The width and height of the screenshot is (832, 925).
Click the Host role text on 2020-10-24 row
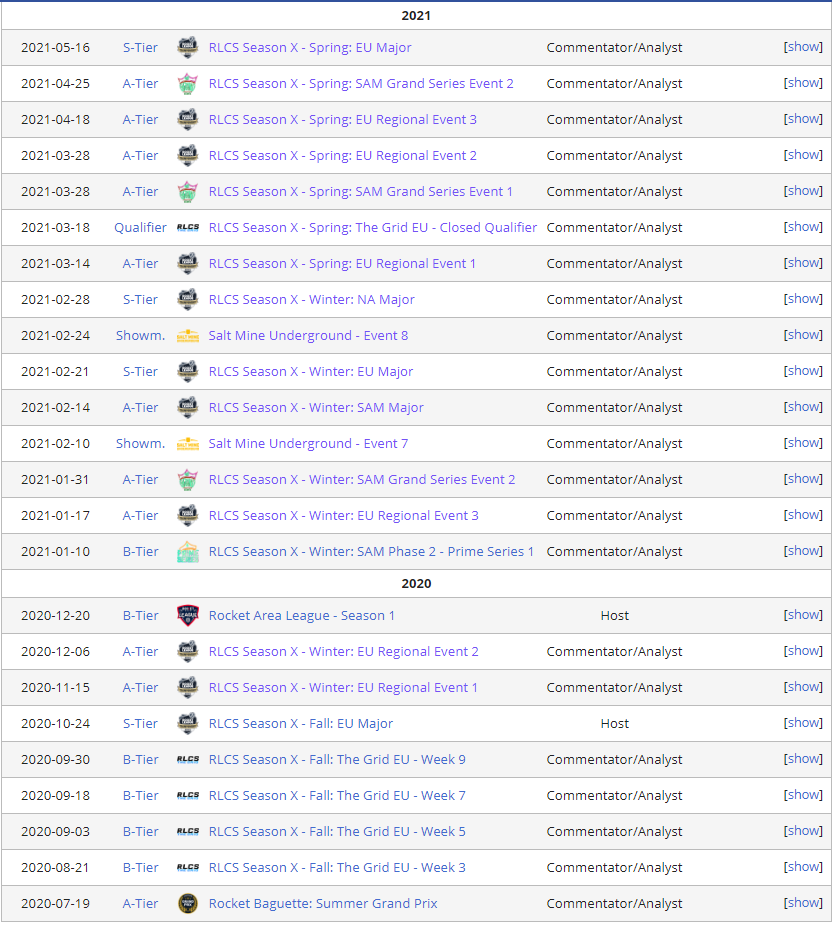(614, 724)
